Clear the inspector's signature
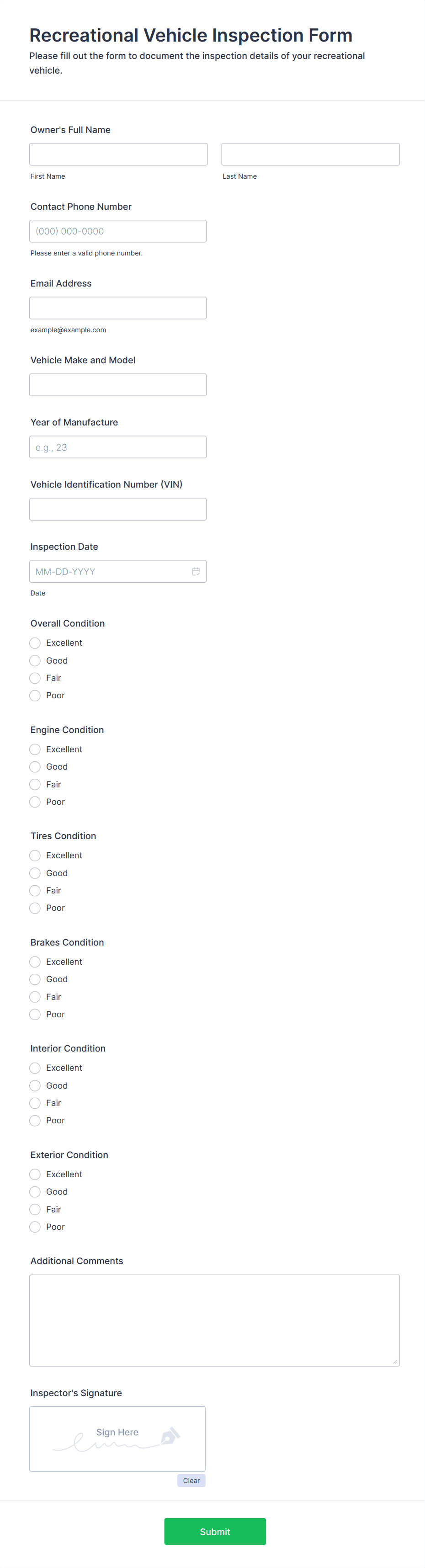 191,1480
